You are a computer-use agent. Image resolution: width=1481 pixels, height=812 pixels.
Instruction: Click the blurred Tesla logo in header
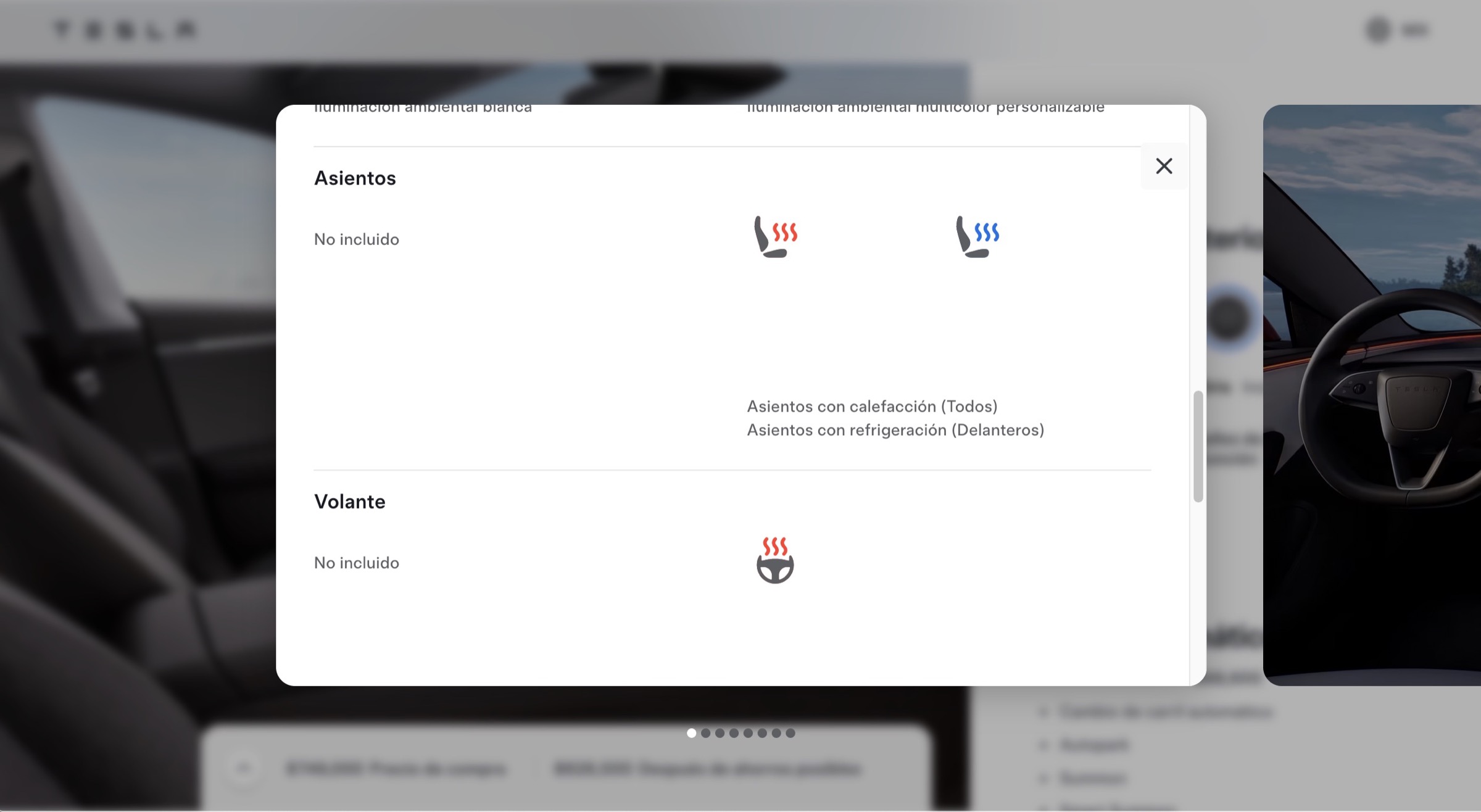coord(125,30)
